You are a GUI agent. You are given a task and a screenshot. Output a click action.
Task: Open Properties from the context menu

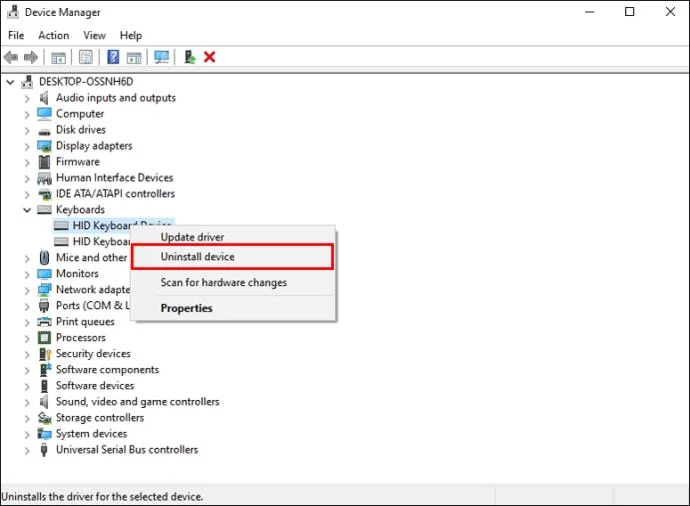[x=186, y=308]
